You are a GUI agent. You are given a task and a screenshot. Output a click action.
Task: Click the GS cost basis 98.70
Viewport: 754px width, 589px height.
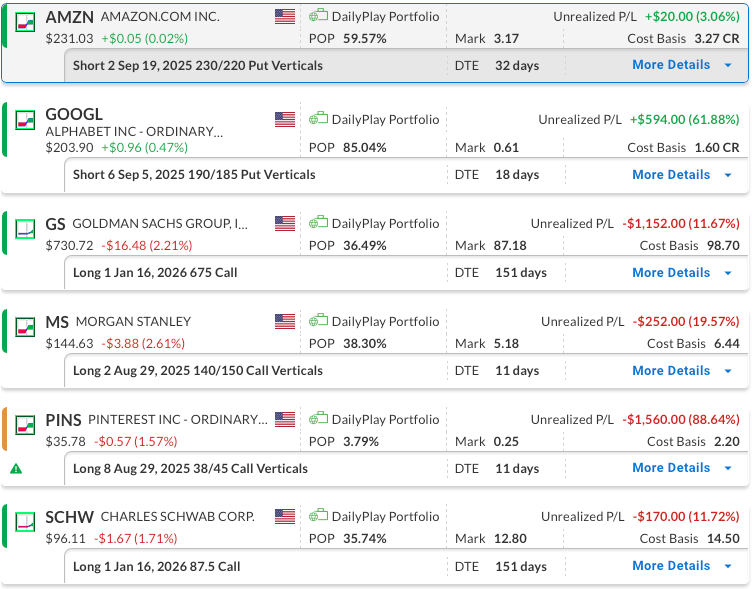[x=723, y=246]
